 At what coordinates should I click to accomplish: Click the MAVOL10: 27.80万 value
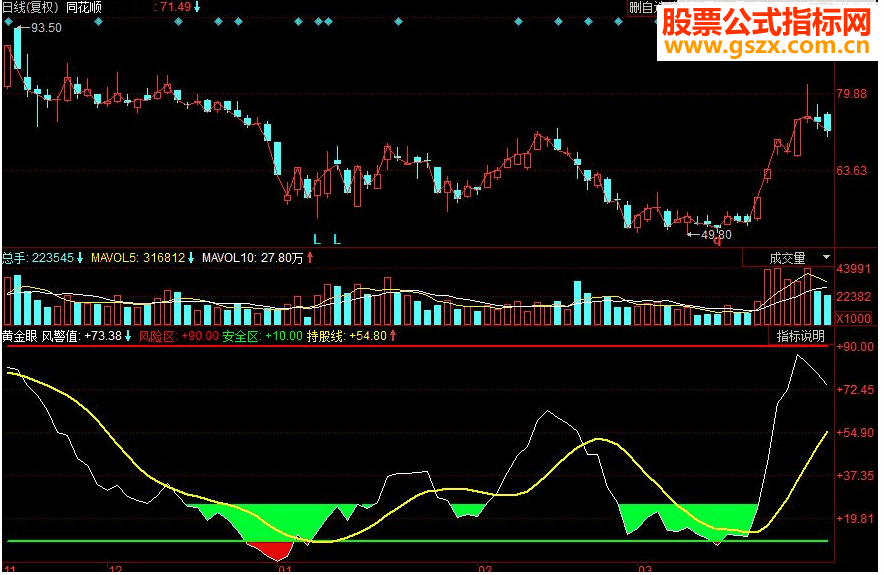[253, 258]
